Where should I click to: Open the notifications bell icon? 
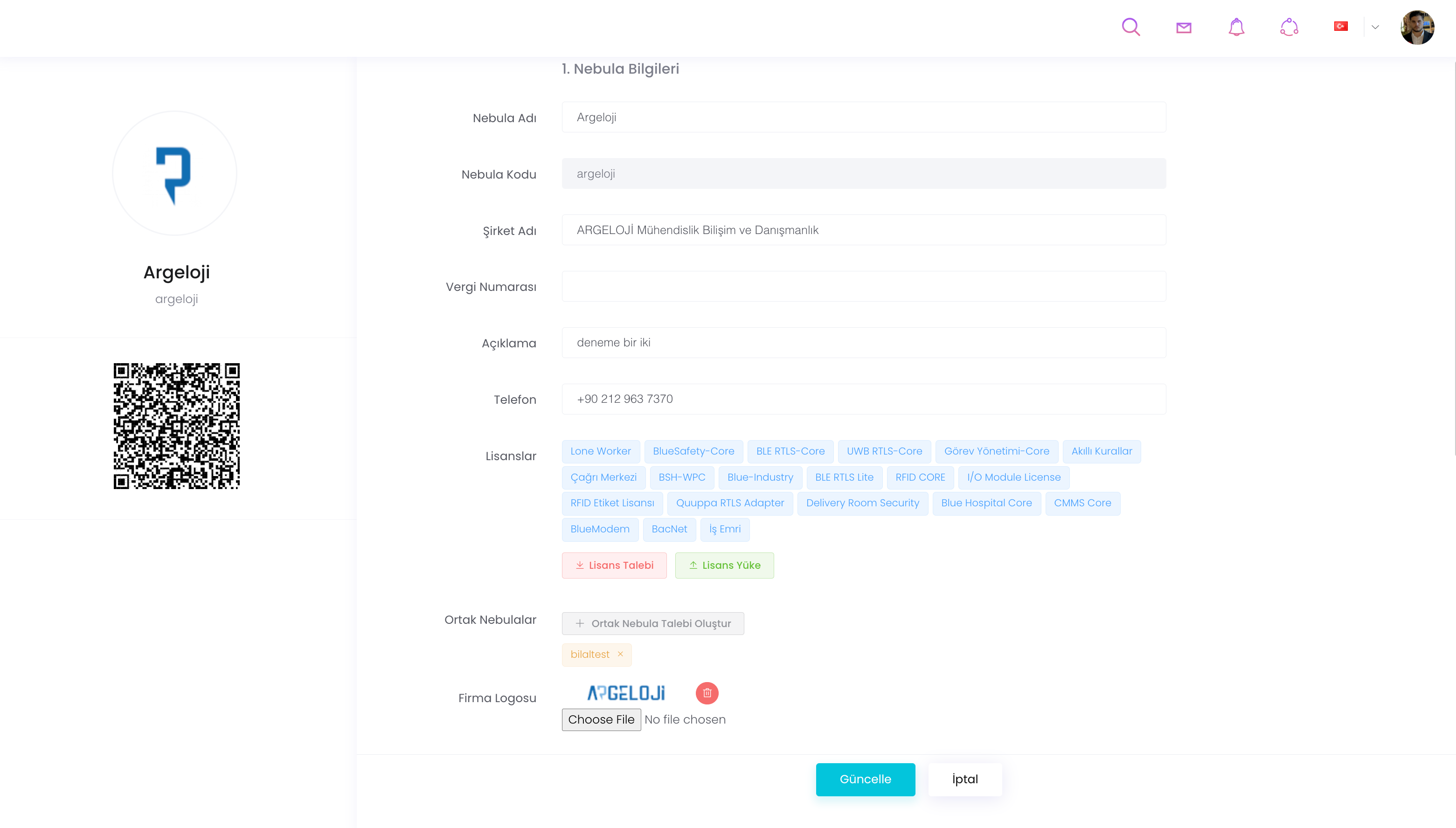point(1236,27)
